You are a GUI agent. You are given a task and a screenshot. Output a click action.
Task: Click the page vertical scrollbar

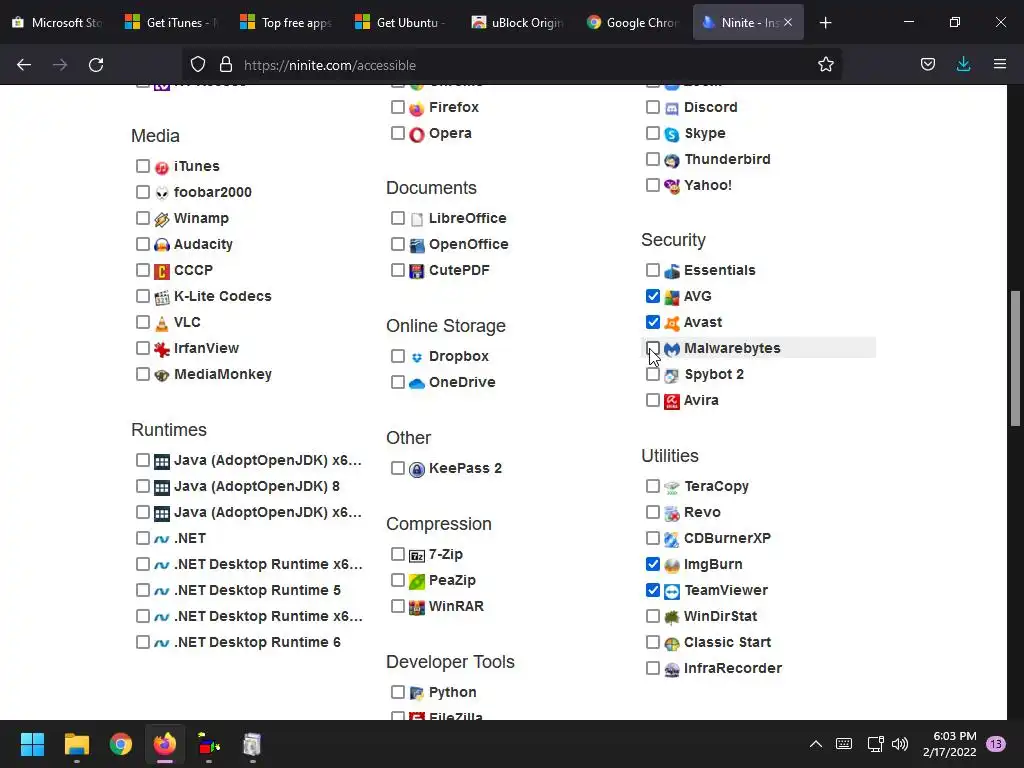[x=1015, y=359]
